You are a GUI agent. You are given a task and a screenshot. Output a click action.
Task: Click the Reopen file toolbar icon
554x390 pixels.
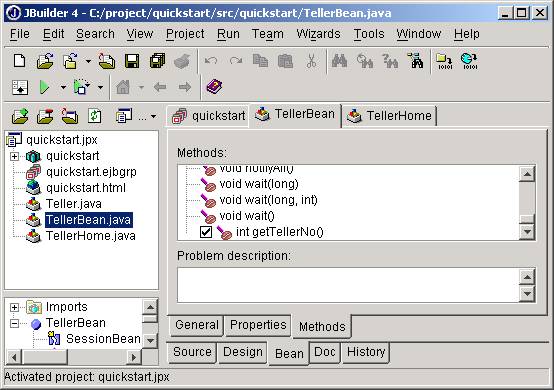pos(70,61)
